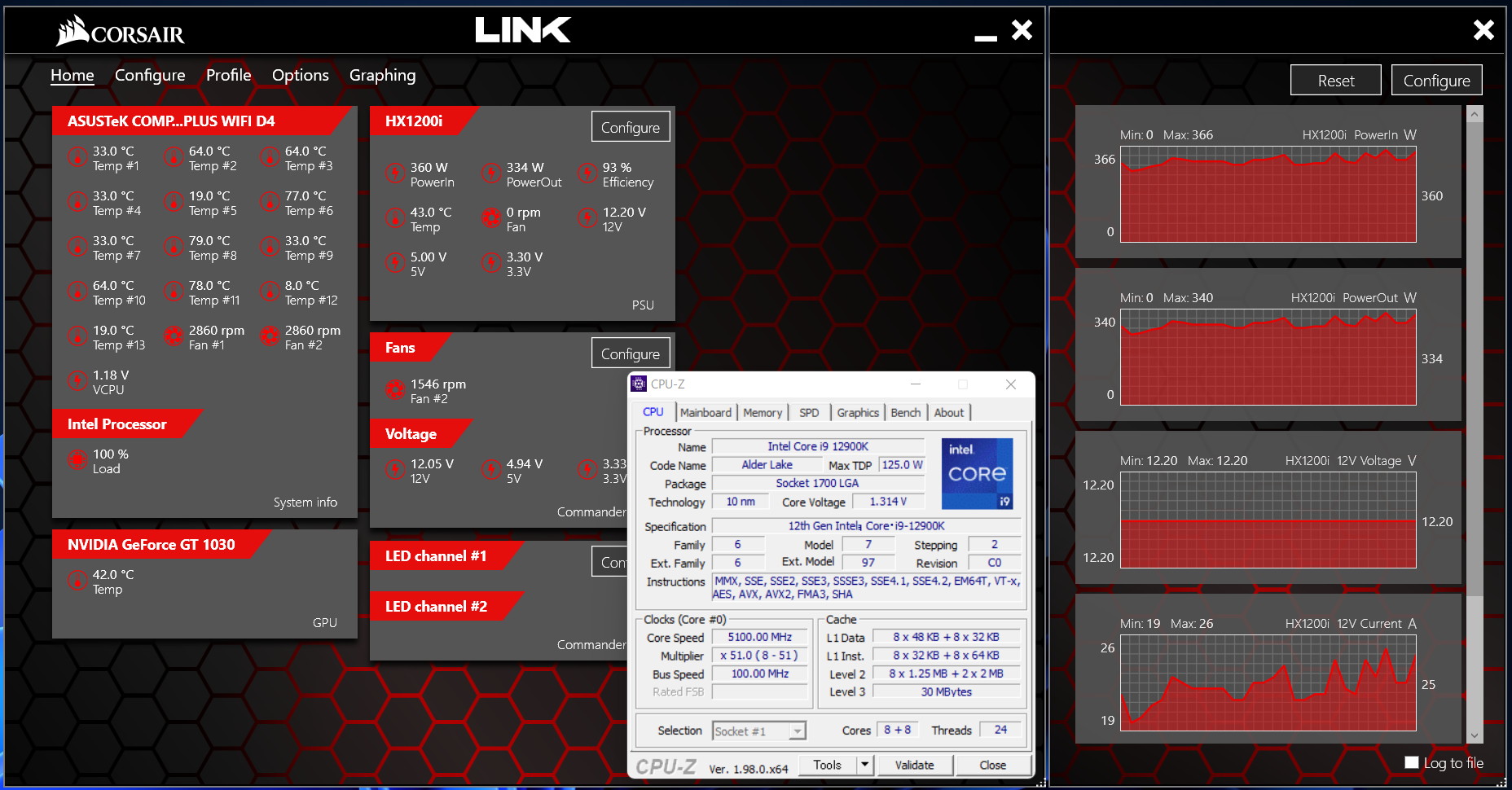Minimize the Corsair Link window

pyautogui.click(x=986, y=37)
